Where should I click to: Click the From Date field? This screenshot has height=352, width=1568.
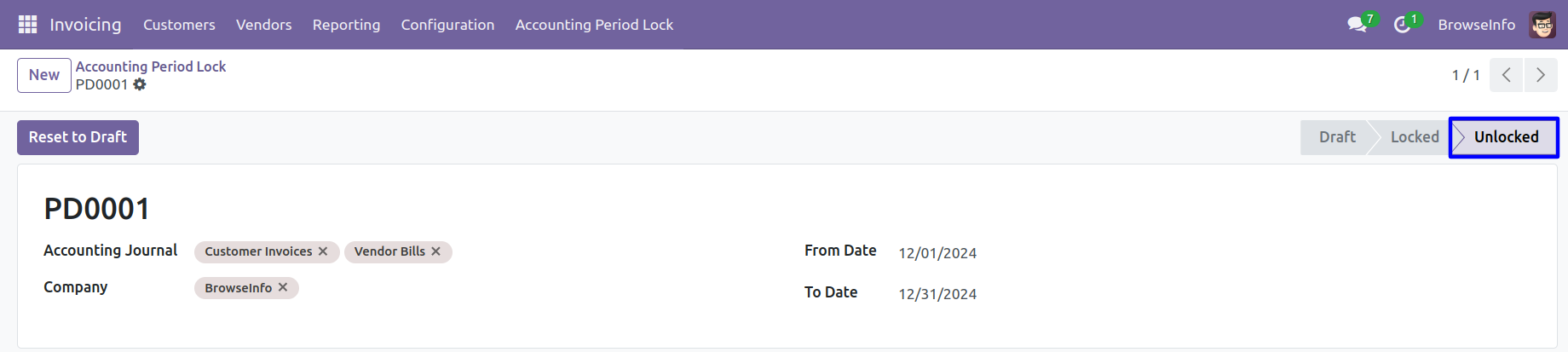click(x=937, y=253)
